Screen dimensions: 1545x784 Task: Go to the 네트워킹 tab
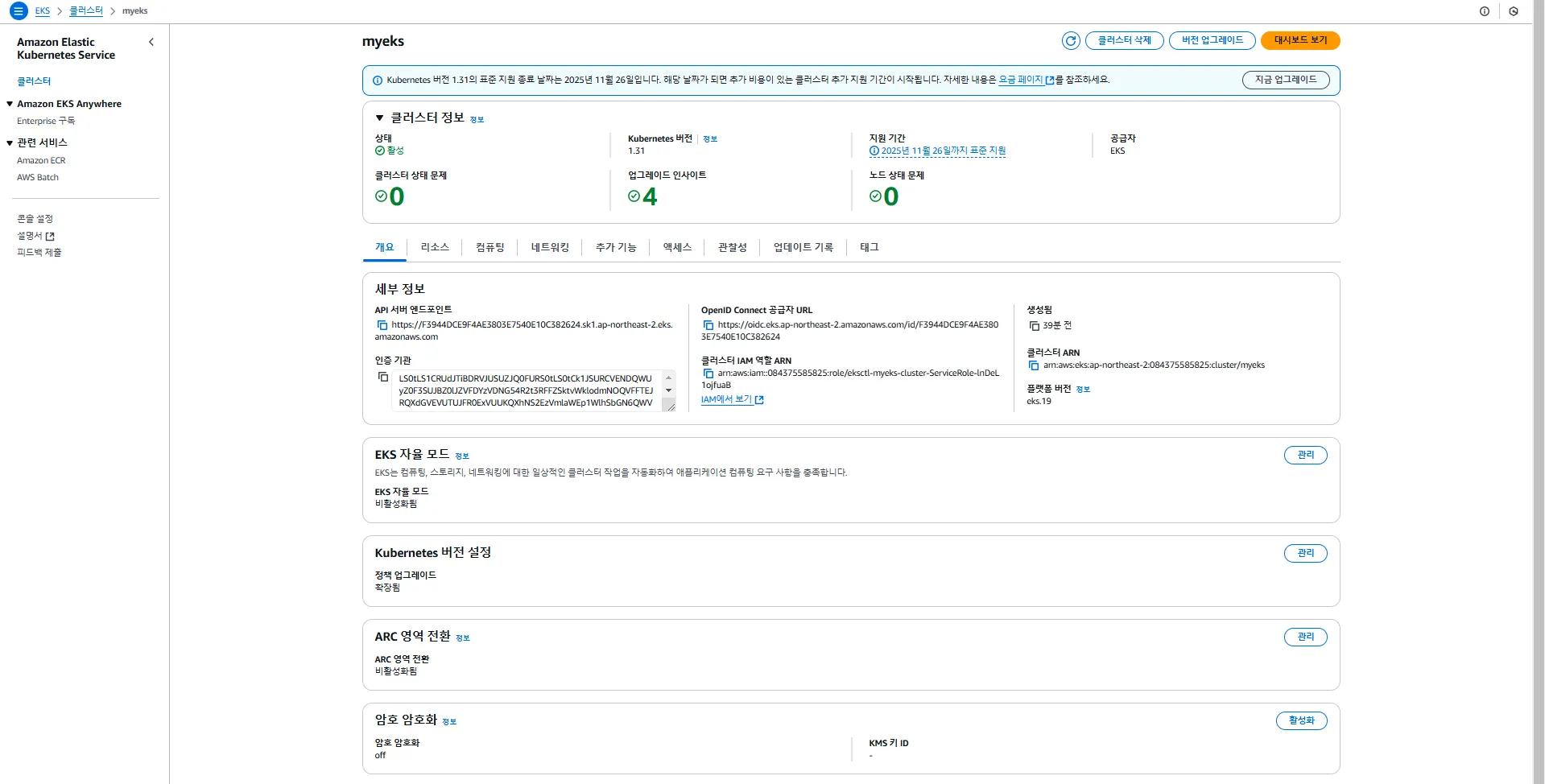point(550,247)
